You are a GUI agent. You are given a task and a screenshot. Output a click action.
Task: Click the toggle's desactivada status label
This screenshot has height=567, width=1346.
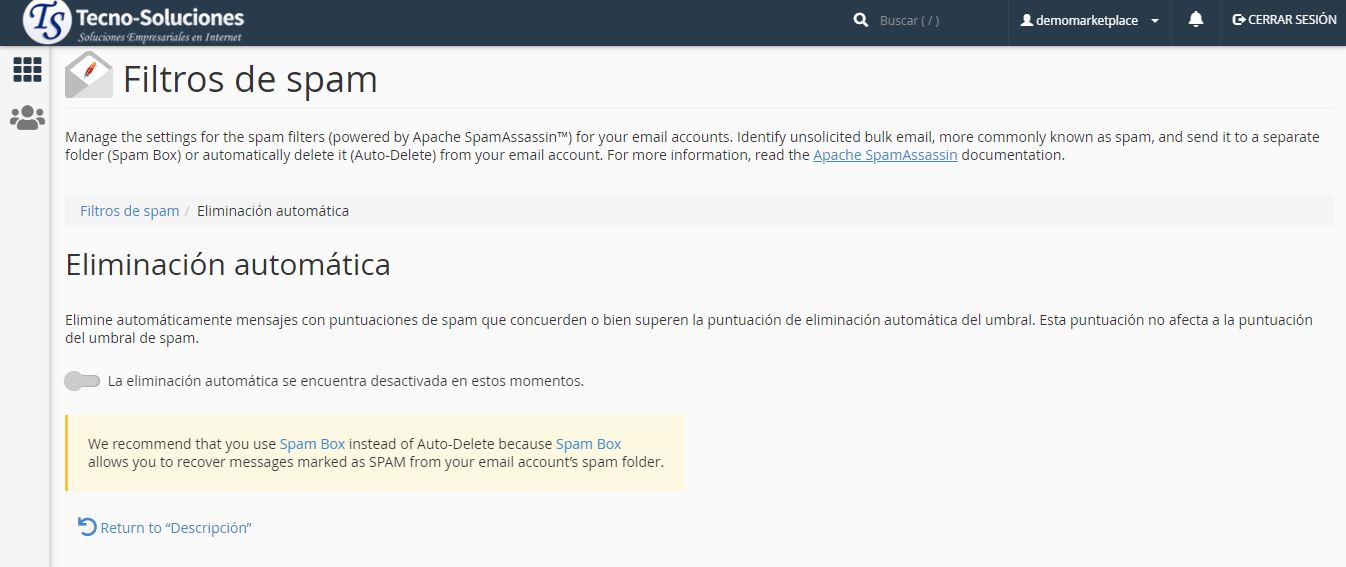coord(345,381)
